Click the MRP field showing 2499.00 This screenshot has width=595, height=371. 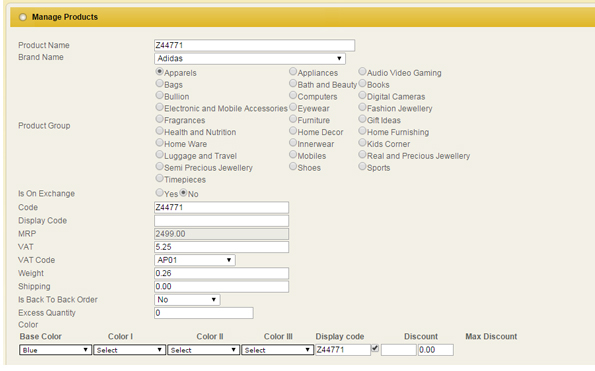(221, 234)
